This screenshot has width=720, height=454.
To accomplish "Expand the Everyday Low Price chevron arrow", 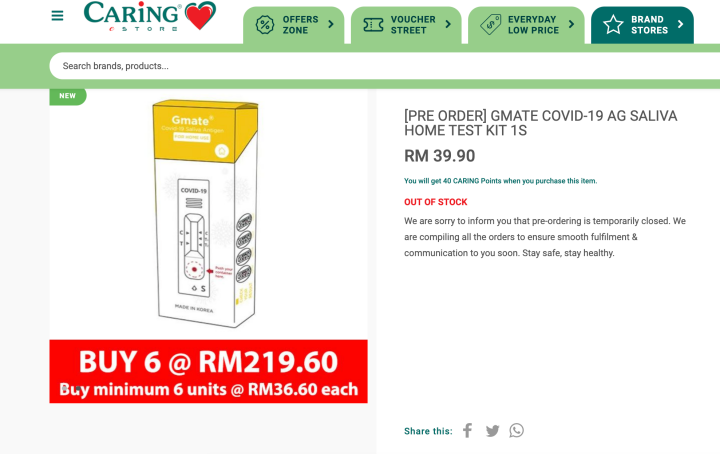I will [571, 24].
